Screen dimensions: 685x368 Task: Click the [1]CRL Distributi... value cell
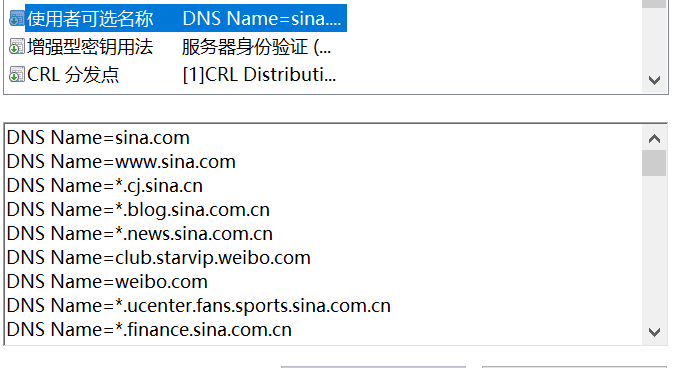pyautogui.click(x=259, y=75)
